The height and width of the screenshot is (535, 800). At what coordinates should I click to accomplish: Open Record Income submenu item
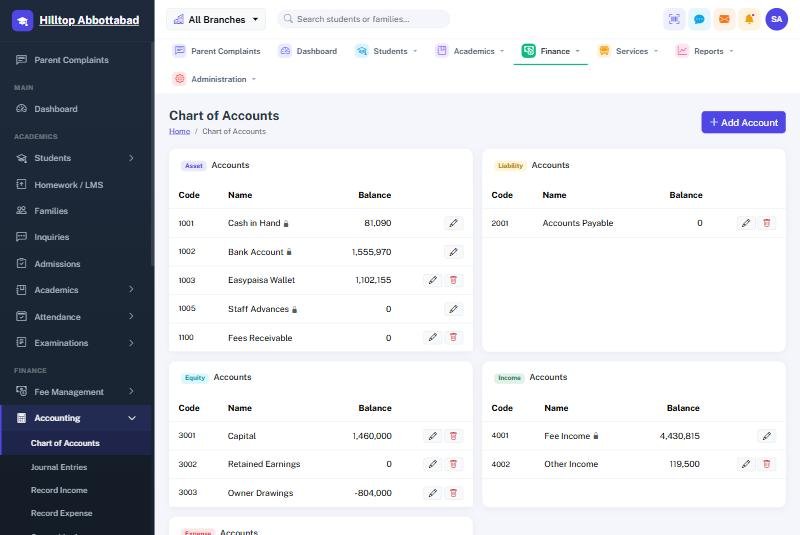[x=59, y=490]
